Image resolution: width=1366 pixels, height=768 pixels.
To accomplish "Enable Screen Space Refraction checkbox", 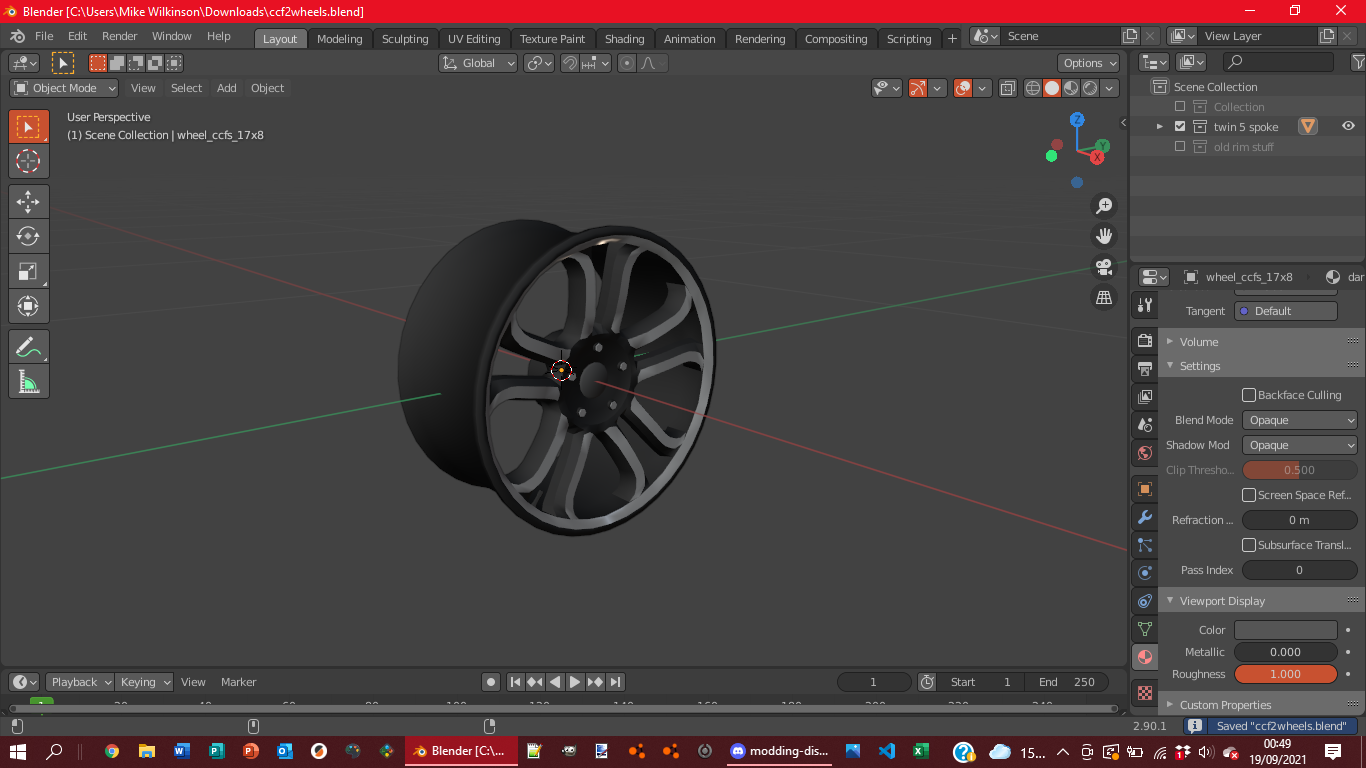I will (1249, 495).
